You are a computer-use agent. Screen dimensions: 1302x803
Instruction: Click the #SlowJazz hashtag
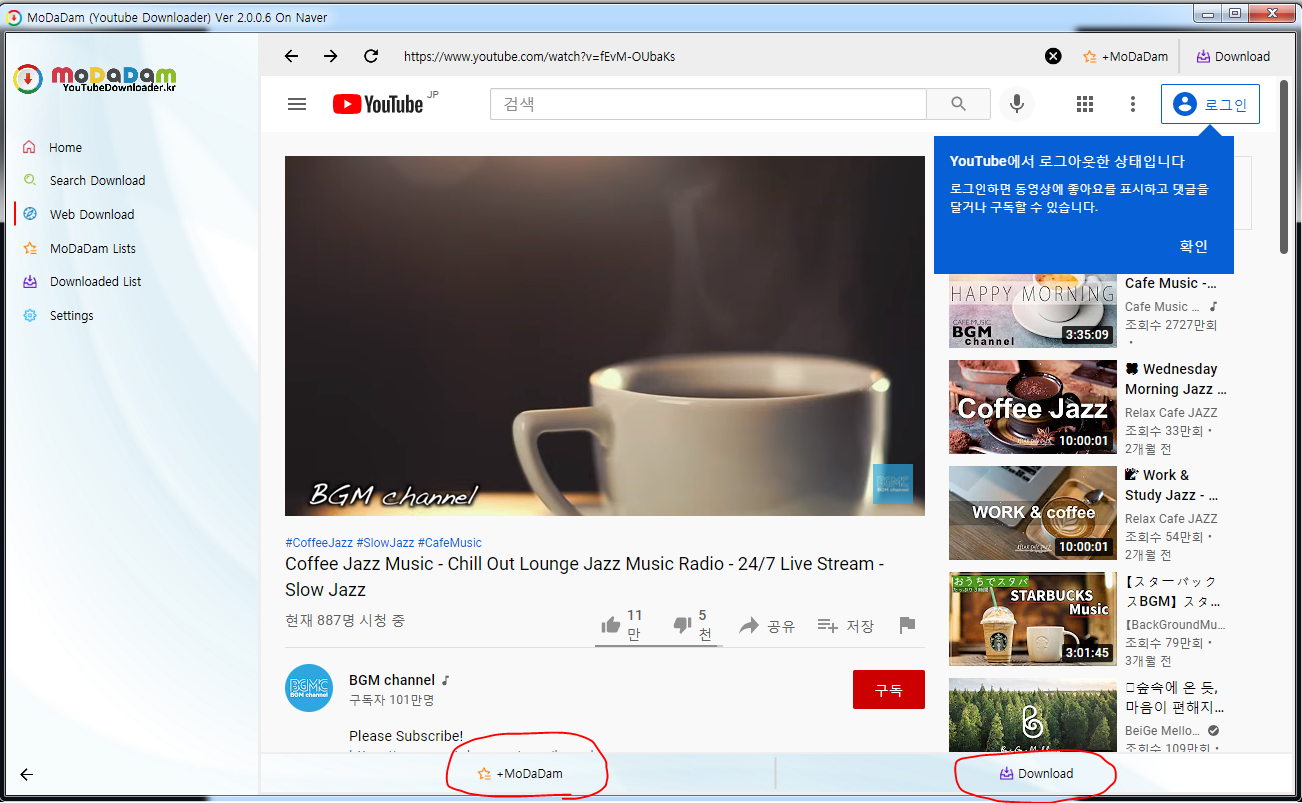pyautogui.click(x=385, y=542)
